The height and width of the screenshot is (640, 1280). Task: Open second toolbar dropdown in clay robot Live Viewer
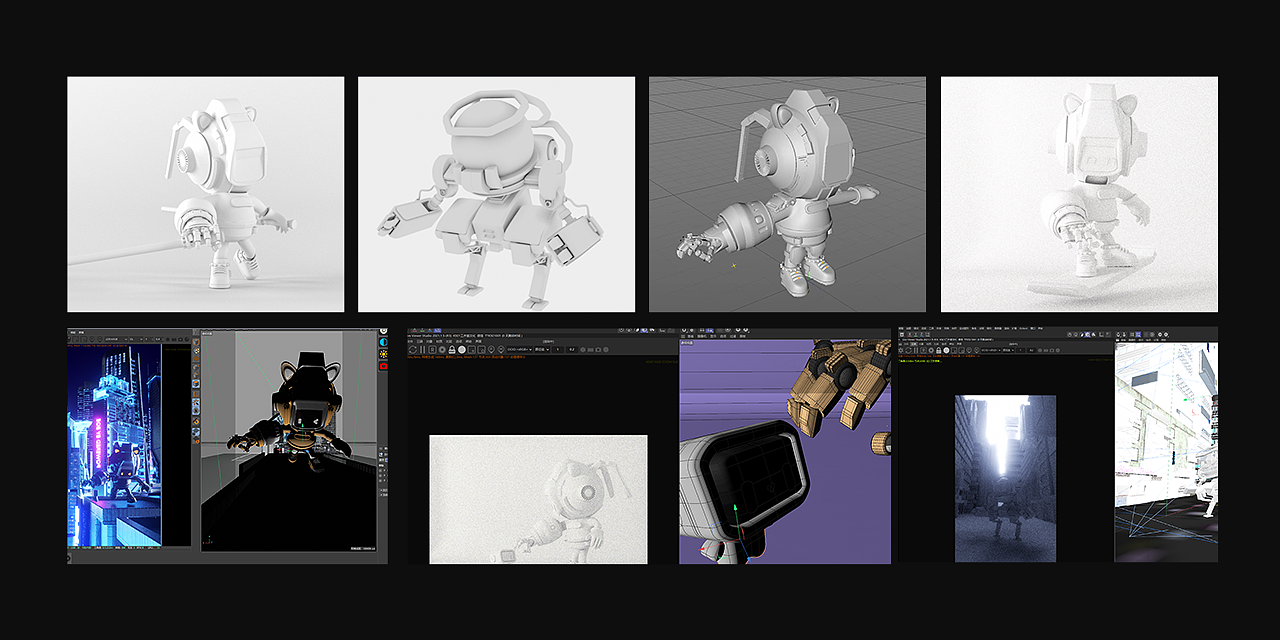pos(542,350)
